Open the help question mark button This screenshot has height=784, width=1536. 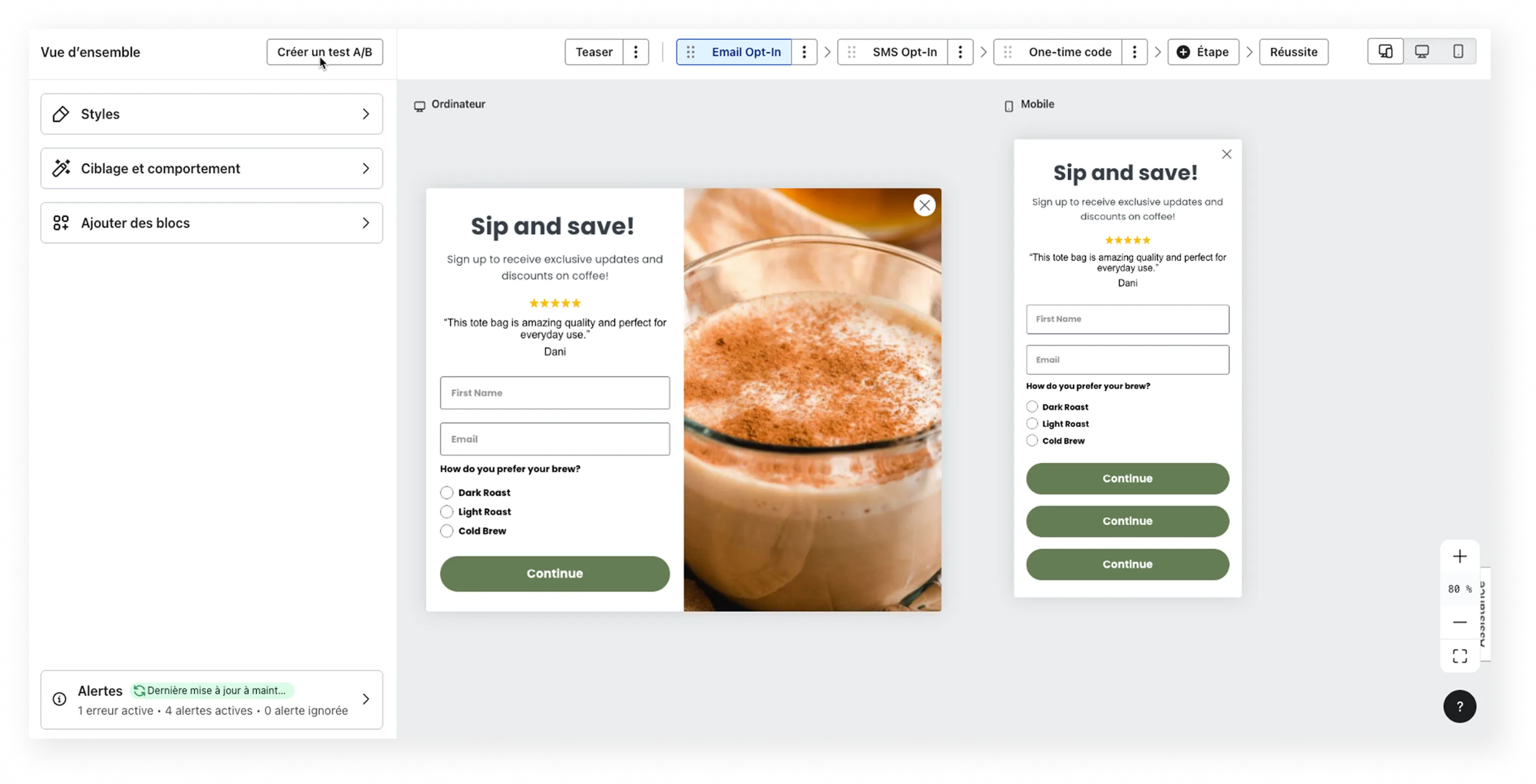click(x=1459, y=707)
